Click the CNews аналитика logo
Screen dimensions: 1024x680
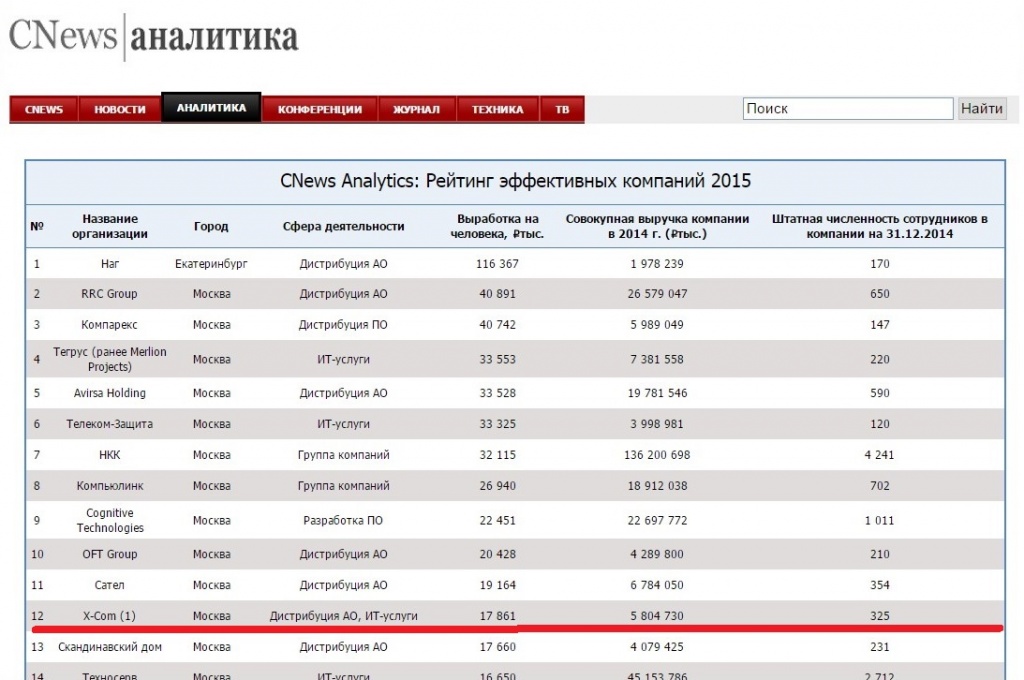[x=153, y=36]
